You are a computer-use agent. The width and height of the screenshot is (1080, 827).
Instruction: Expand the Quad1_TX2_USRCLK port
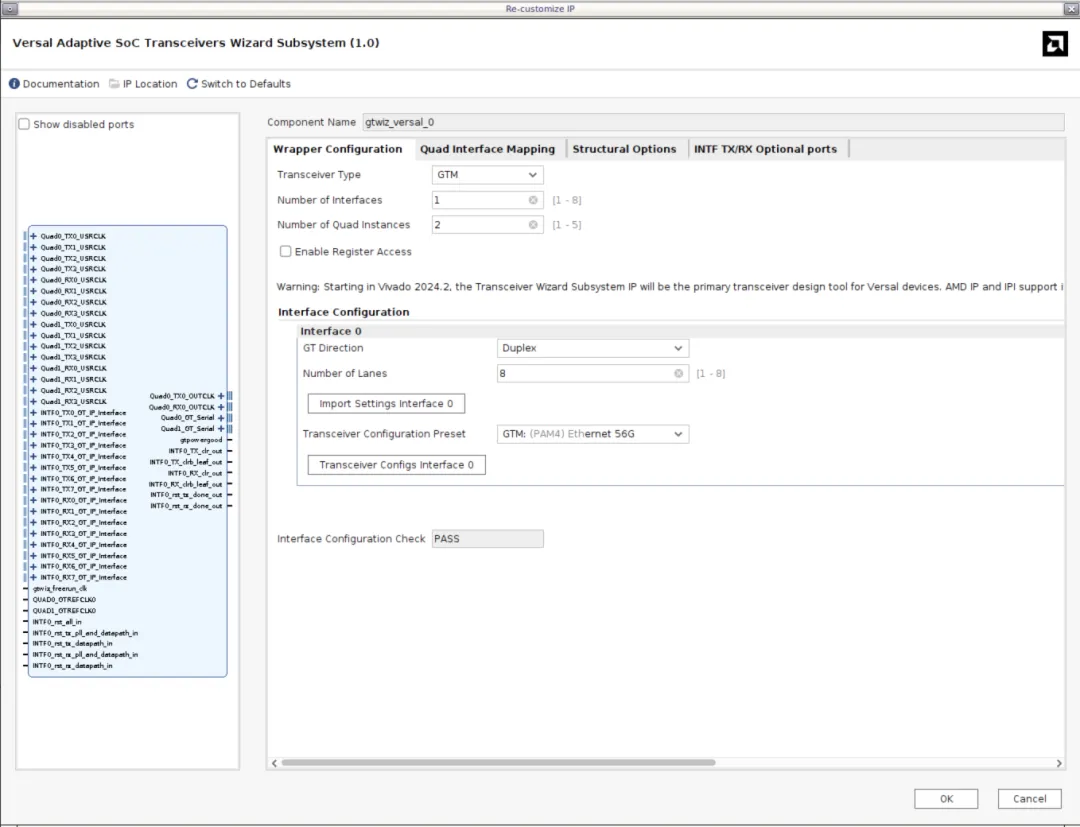point(33,346)
